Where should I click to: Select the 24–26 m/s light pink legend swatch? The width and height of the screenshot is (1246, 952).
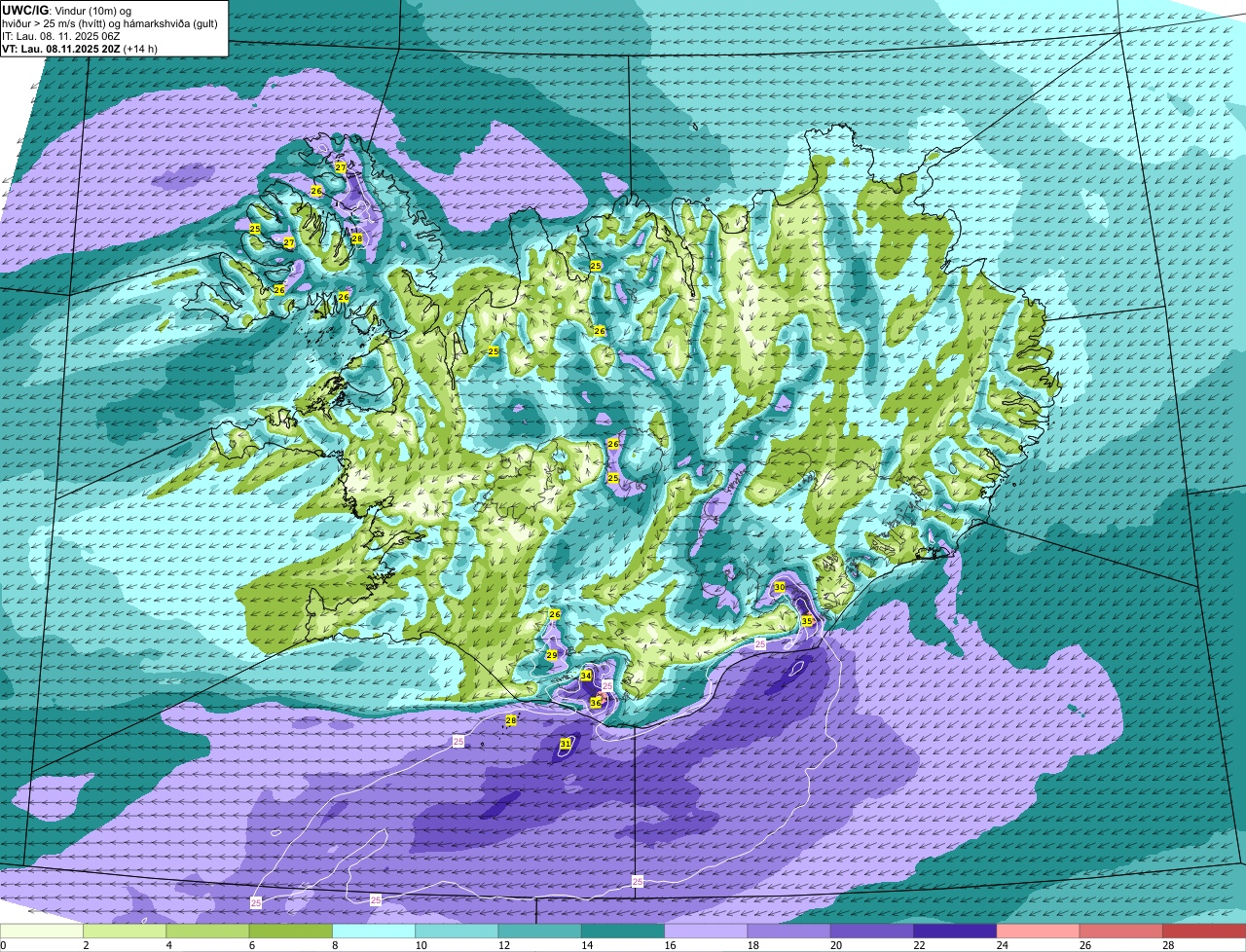click(1039, 932)
